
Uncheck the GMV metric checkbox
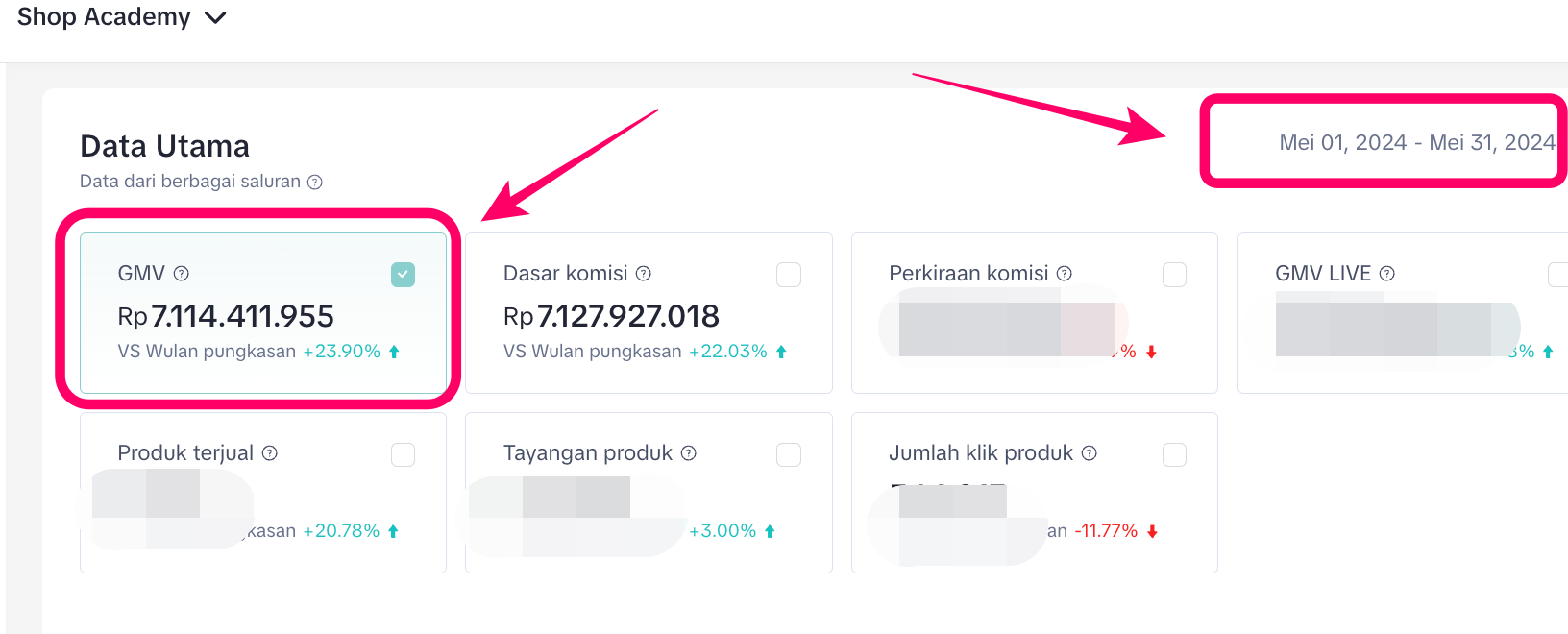pyautogui.click(x=404, y=275)
